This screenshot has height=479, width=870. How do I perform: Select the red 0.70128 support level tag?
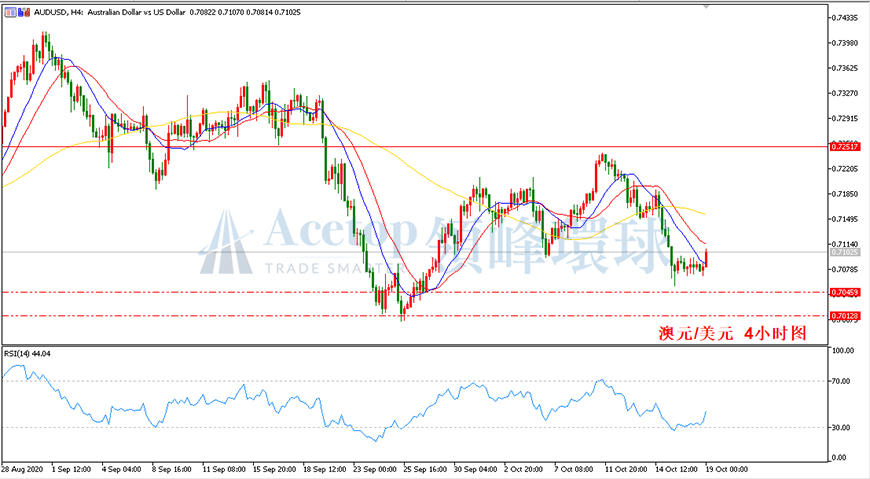point(844,316)
